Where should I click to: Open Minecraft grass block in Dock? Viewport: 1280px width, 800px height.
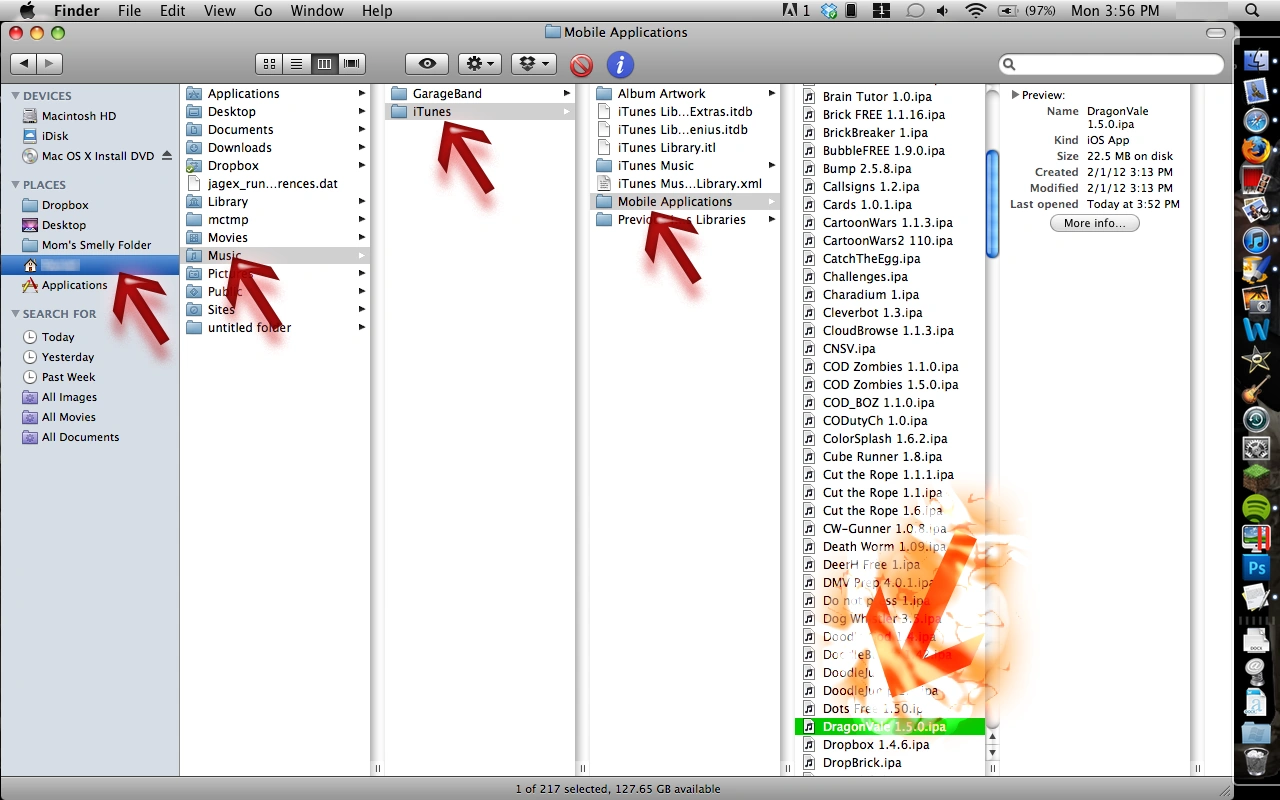1256,477
